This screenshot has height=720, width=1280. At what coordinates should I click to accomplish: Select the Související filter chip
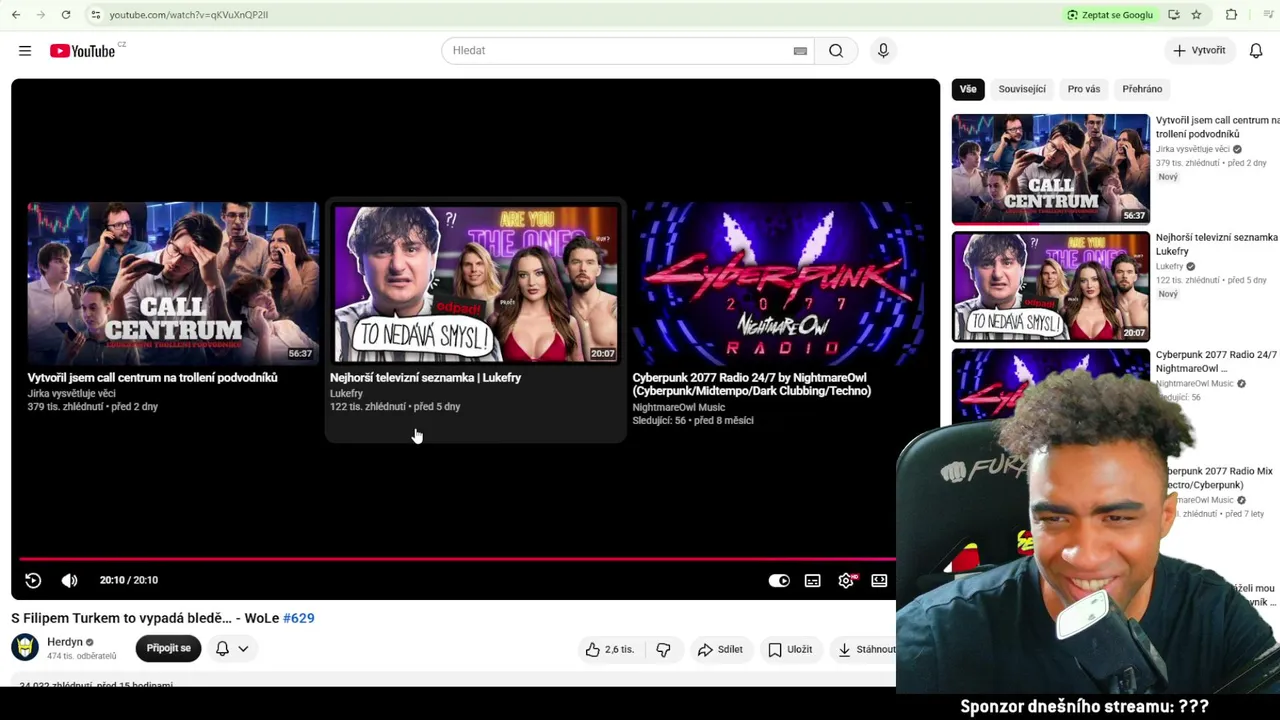coord(1022,89)
